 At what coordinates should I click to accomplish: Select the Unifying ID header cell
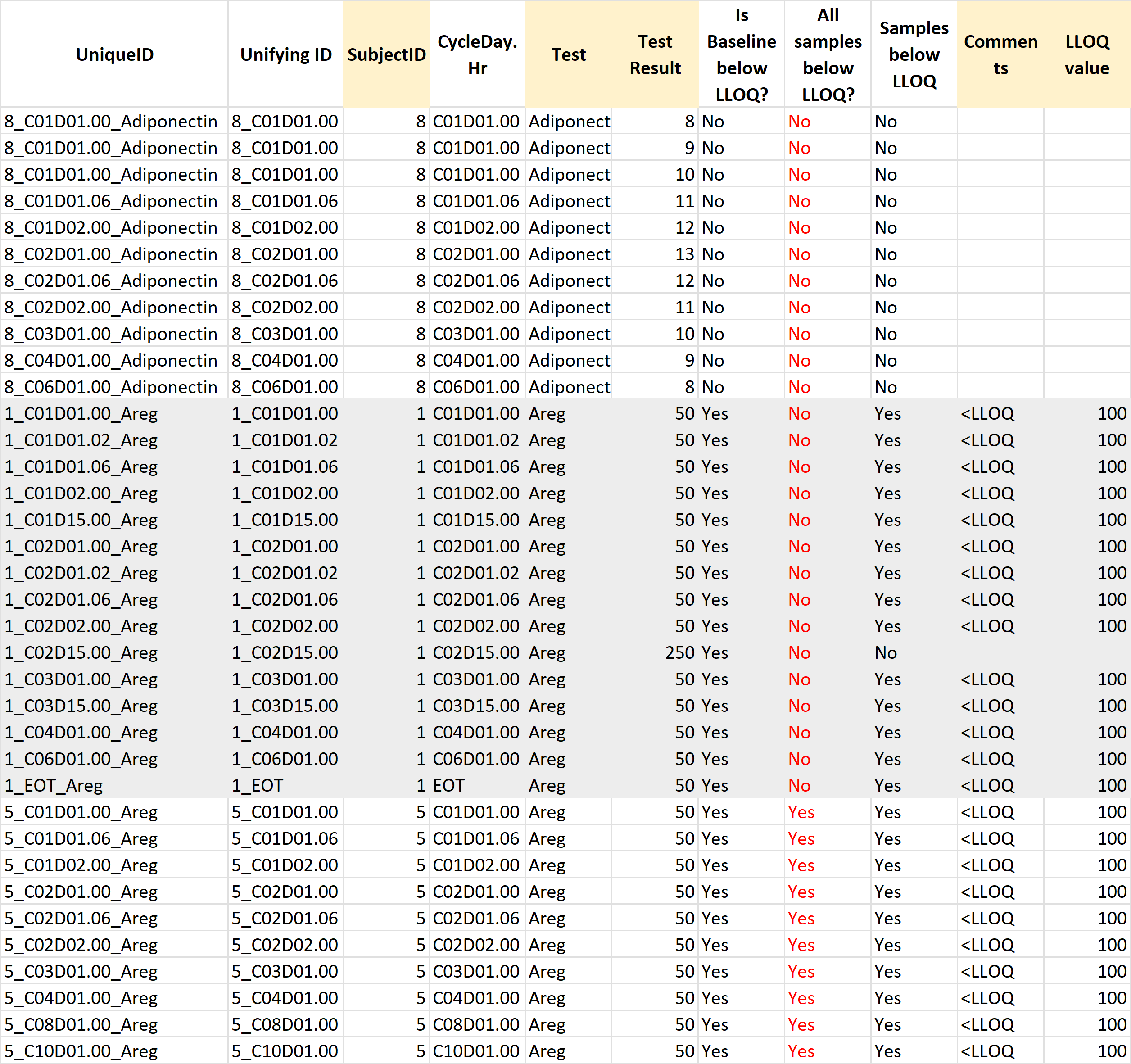click(x=285, y=54)
